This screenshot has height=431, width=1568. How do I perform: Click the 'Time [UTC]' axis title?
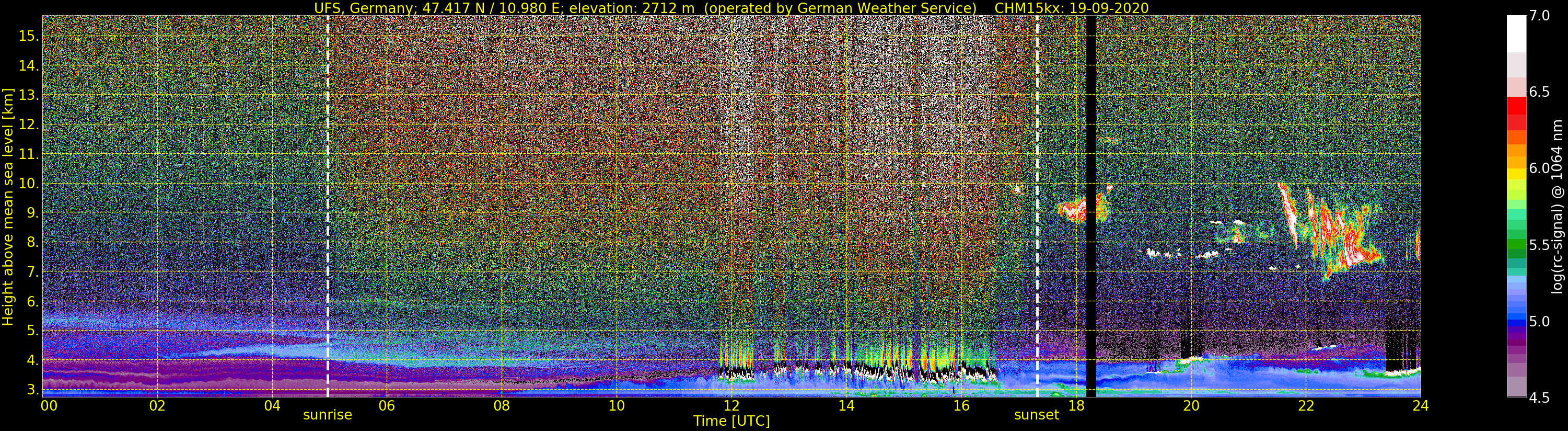point(731,421)
